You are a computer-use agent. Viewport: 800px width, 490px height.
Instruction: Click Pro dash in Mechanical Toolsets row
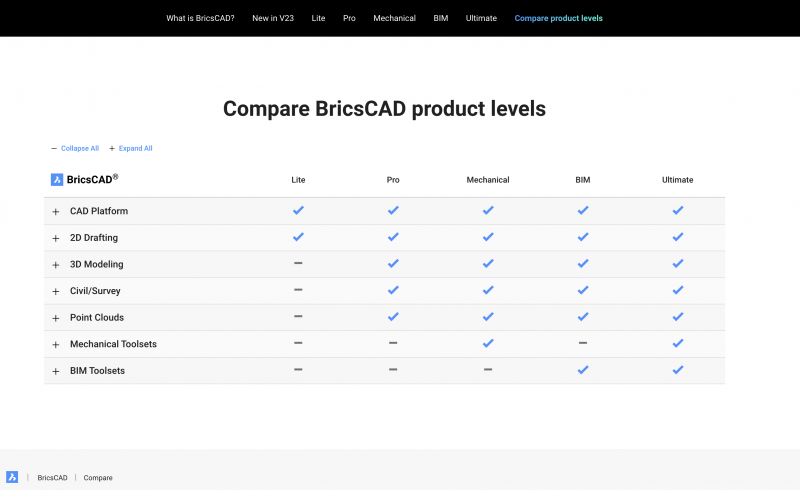(x=393, y=343)
